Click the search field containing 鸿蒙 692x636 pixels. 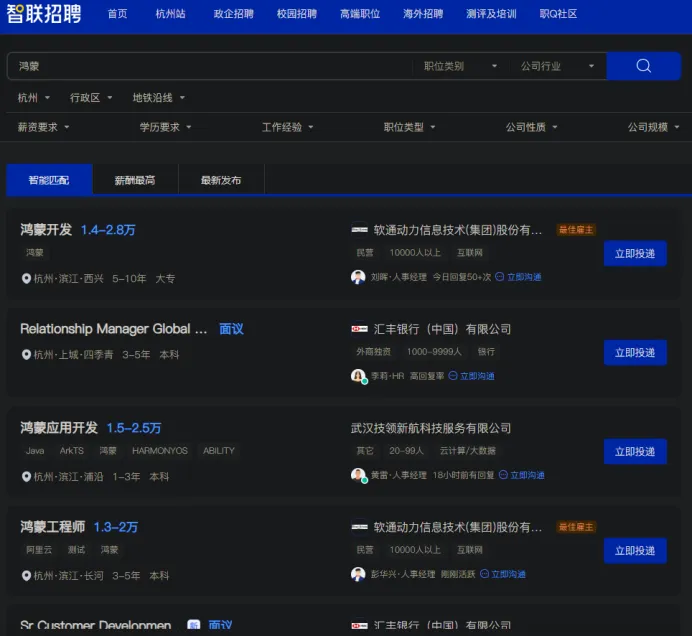[x=210, y=66]
